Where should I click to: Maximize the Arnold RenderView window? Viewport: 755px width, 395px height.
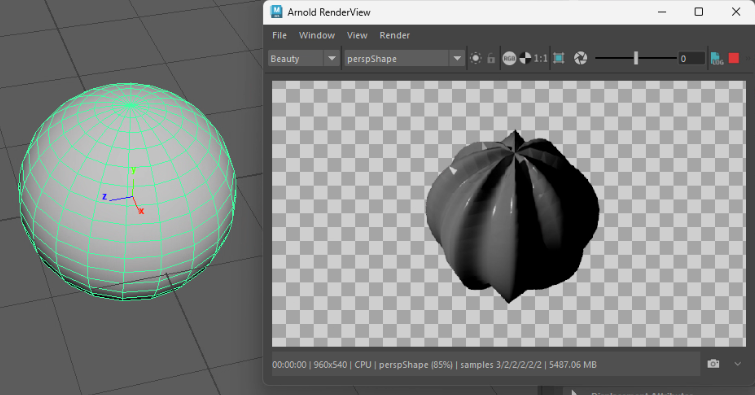pyautogui.click(x=699, y=12)
